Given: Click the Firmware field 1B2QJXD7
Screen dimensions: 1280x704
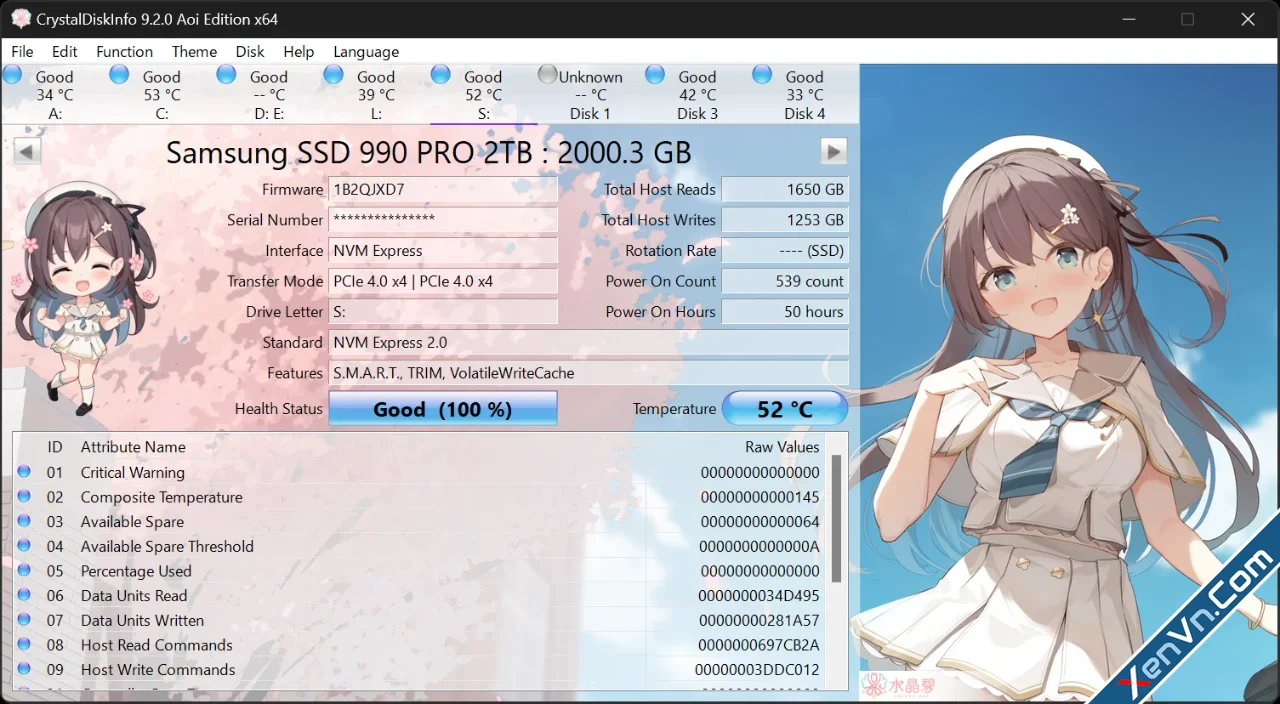Looking at the screenshot, I should click(x=443, y=189).
